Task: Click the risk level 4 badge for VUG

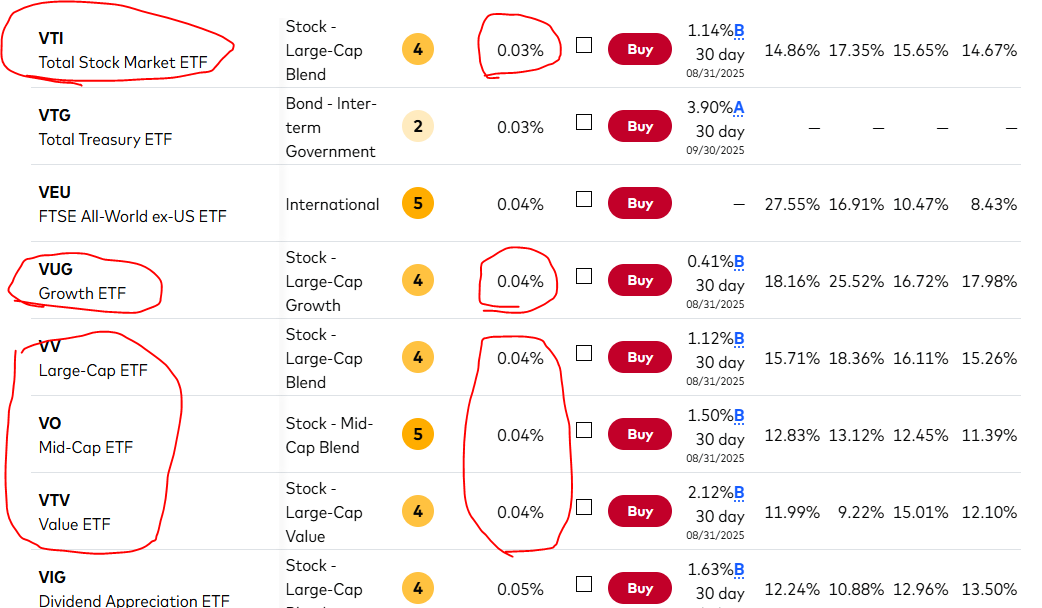Action: (x=418, y=281)
